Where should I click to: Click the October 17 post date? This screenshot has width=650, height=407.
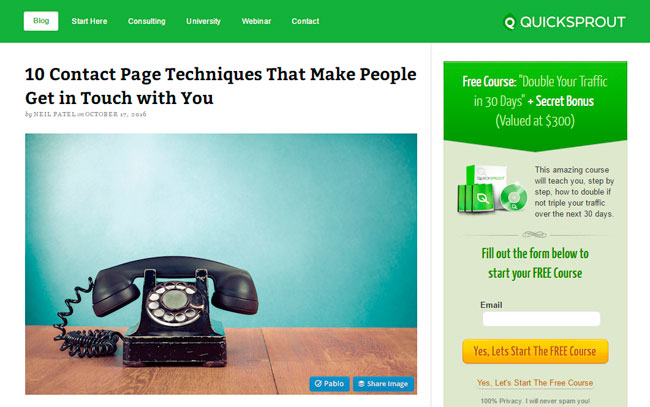[x=116, y=114]
